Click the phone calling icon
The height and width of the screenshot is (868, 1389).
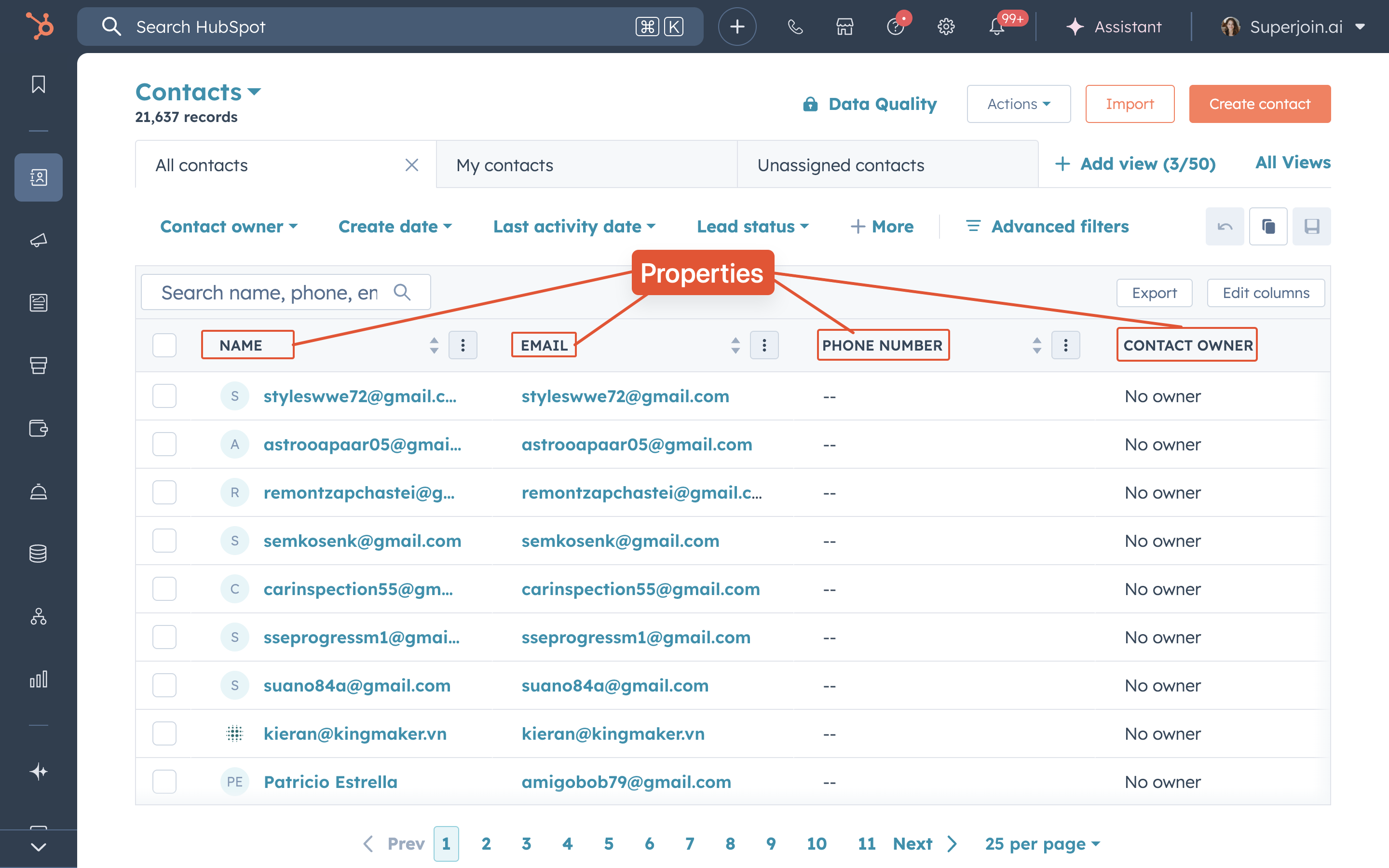tap(795, 27)
